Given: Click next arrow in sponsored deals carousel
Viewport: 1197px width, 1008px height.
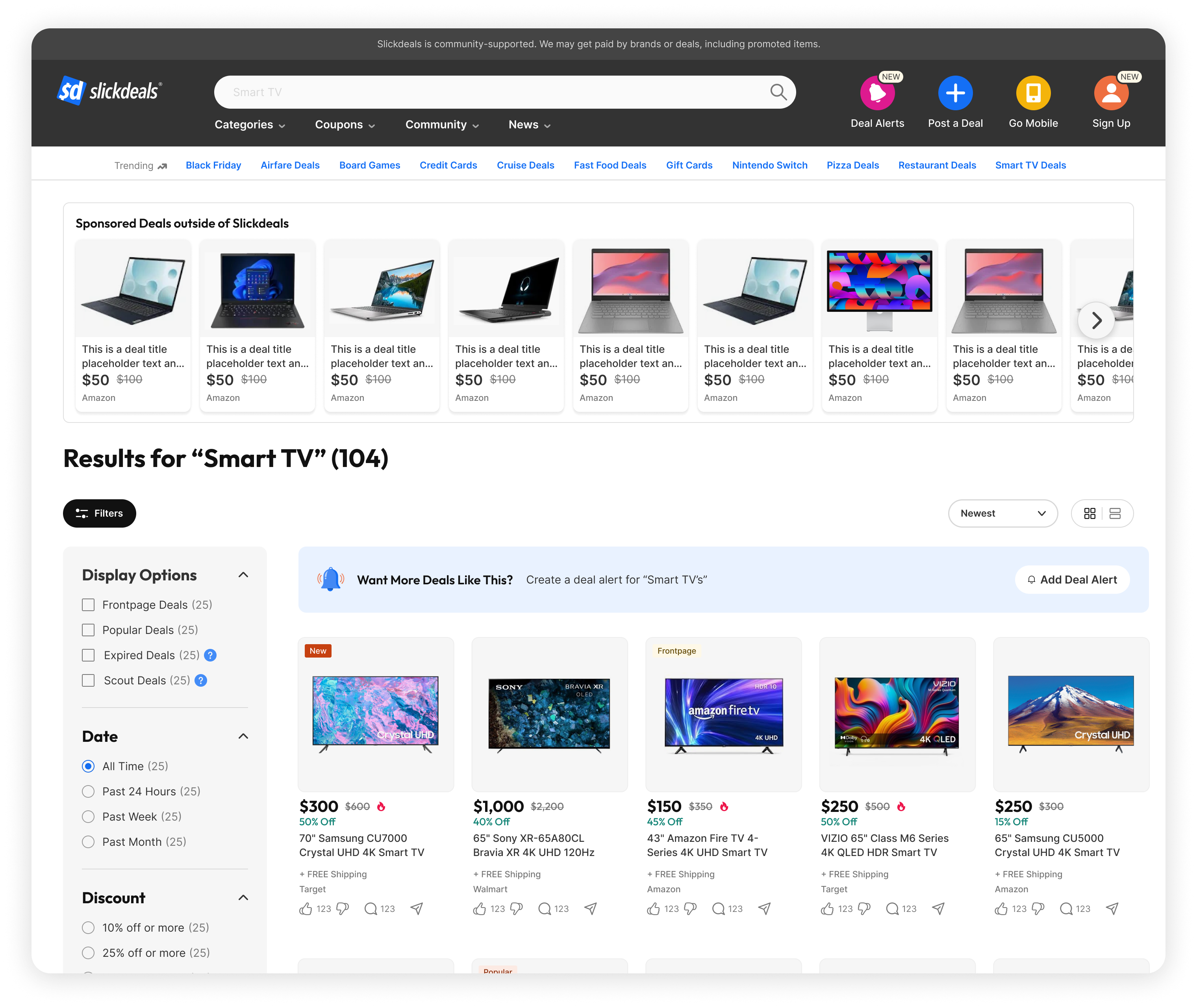Looking at the screenshot, I should [1096, 320].
